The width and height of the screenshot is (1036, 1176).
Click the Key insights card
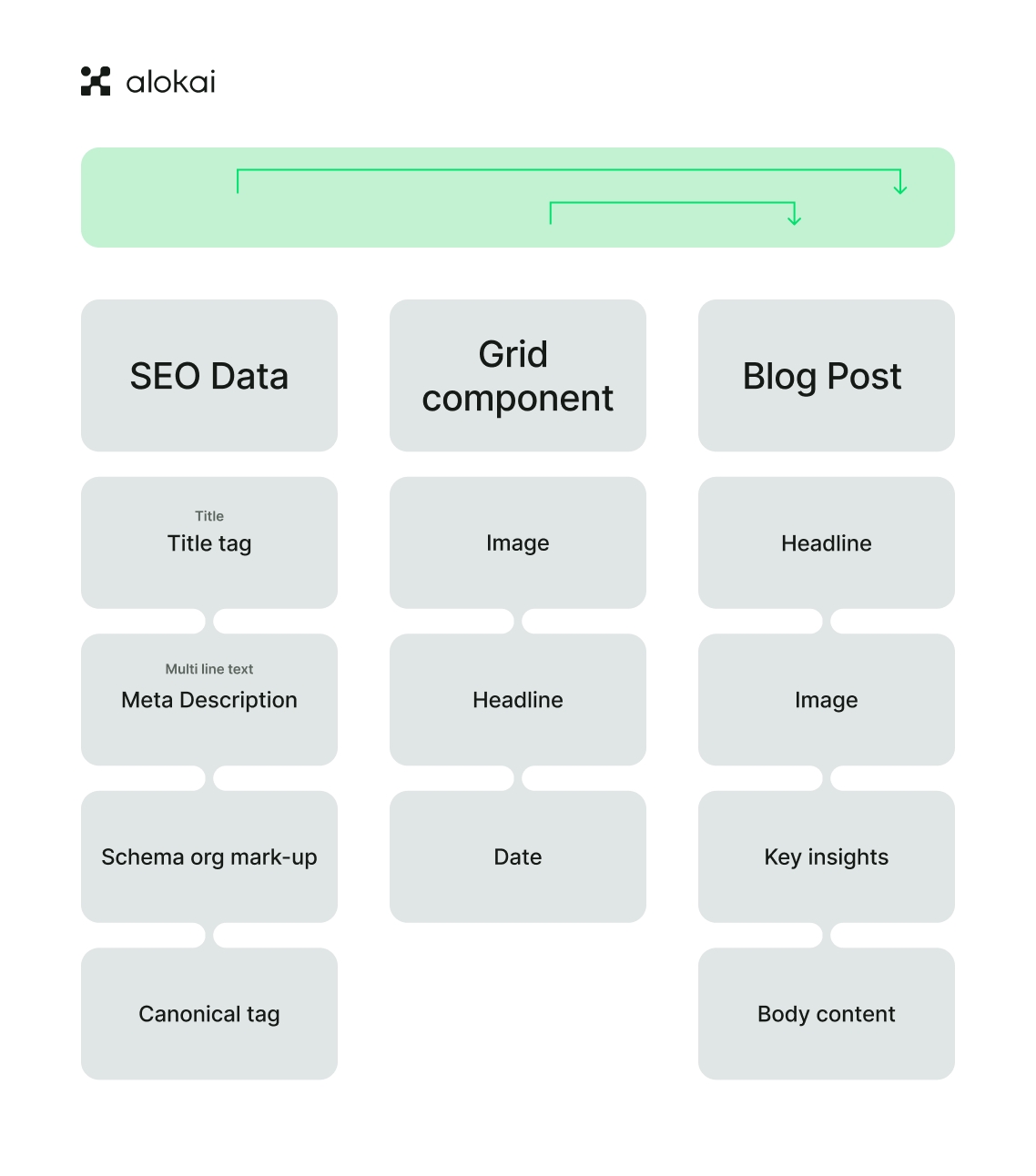tap(826, 857)
